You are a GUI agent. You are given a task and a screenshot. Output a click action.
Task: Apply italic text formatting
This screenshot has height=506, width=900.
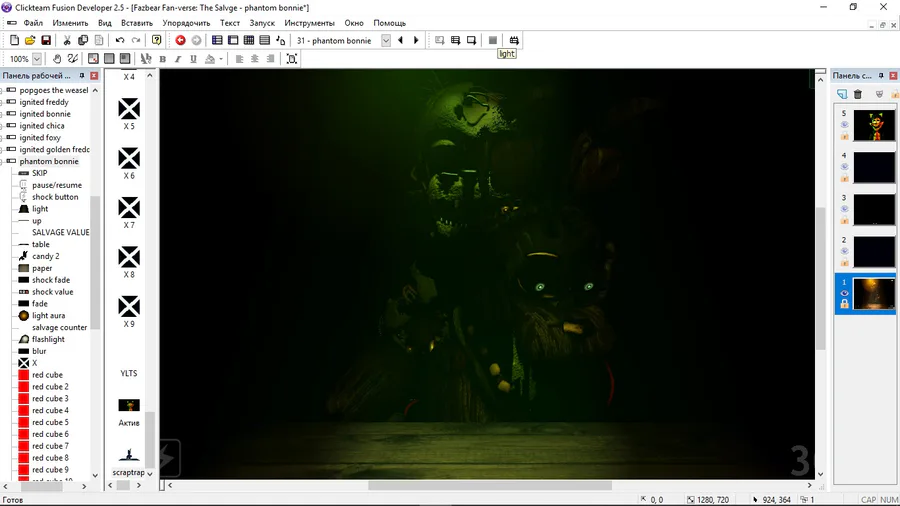coord(178,59)
